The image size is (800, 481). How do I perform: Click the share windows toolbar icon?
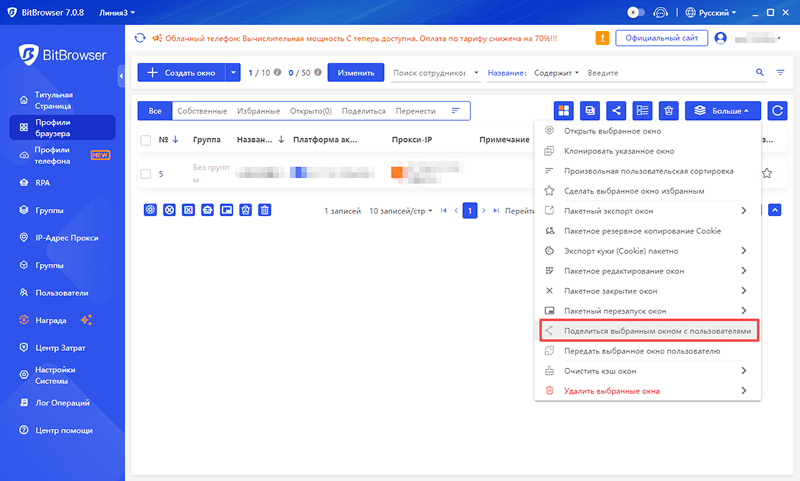(x=617, y=110)
